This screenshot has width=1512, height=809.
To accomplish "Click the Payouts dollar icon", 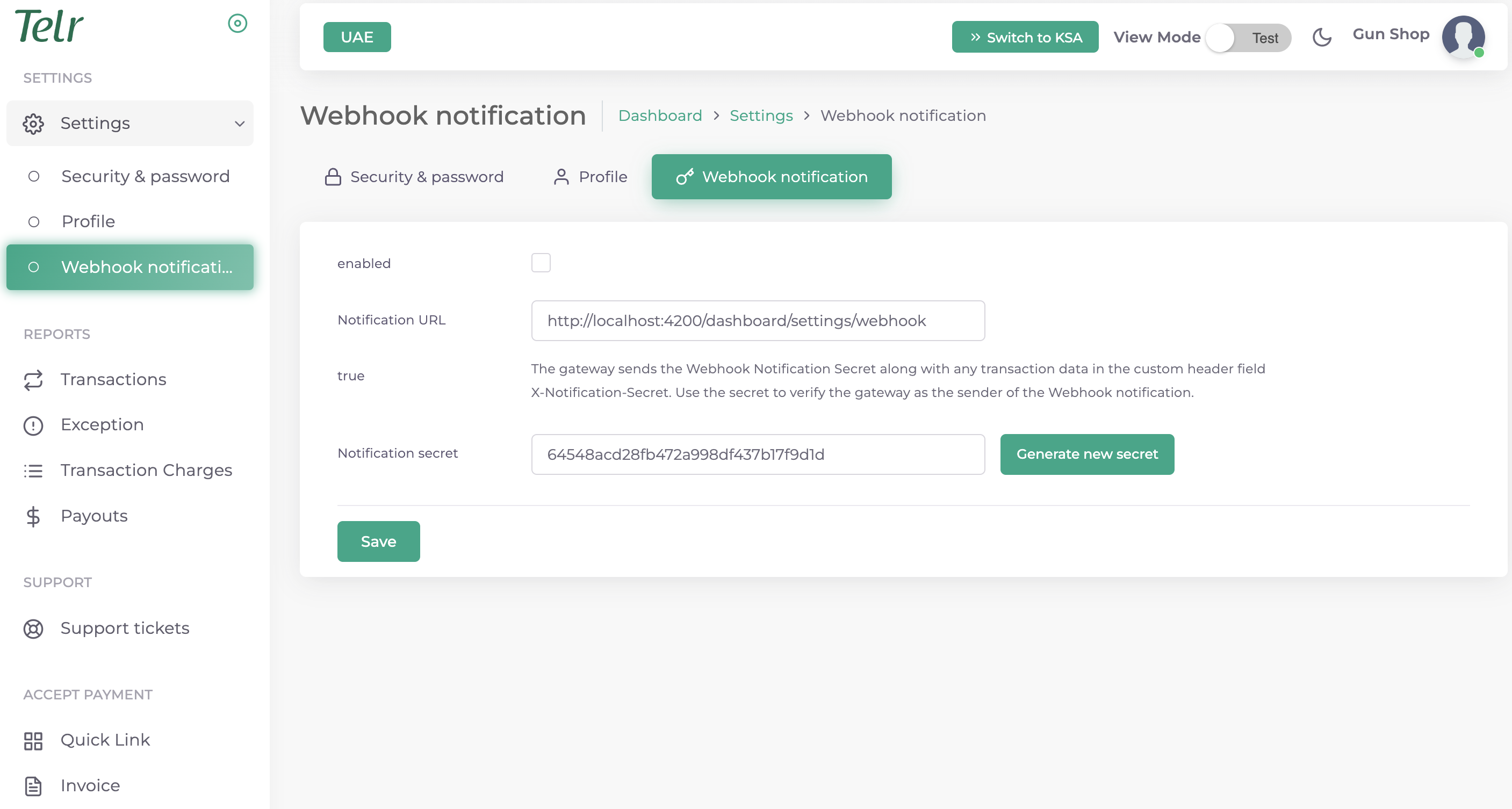I will (33, 516).
